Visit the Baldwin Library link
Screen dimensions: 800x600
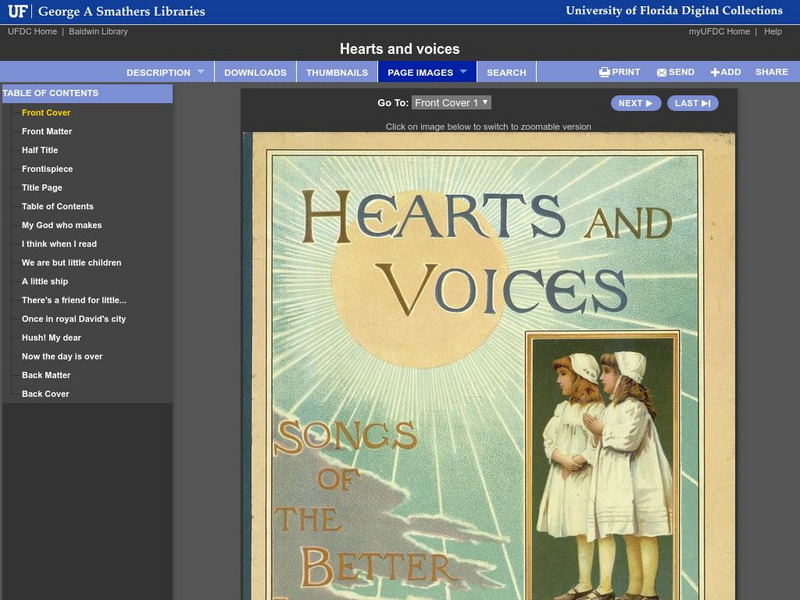[x=98, y=30]
